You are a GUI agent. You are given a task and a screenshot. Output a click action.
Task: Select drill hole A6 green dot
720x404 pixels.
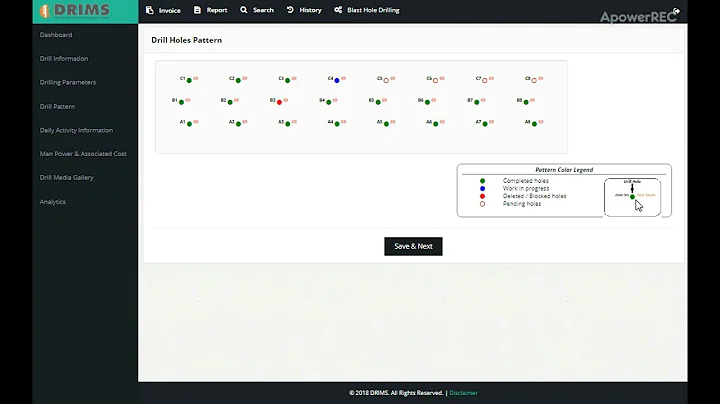436,124
